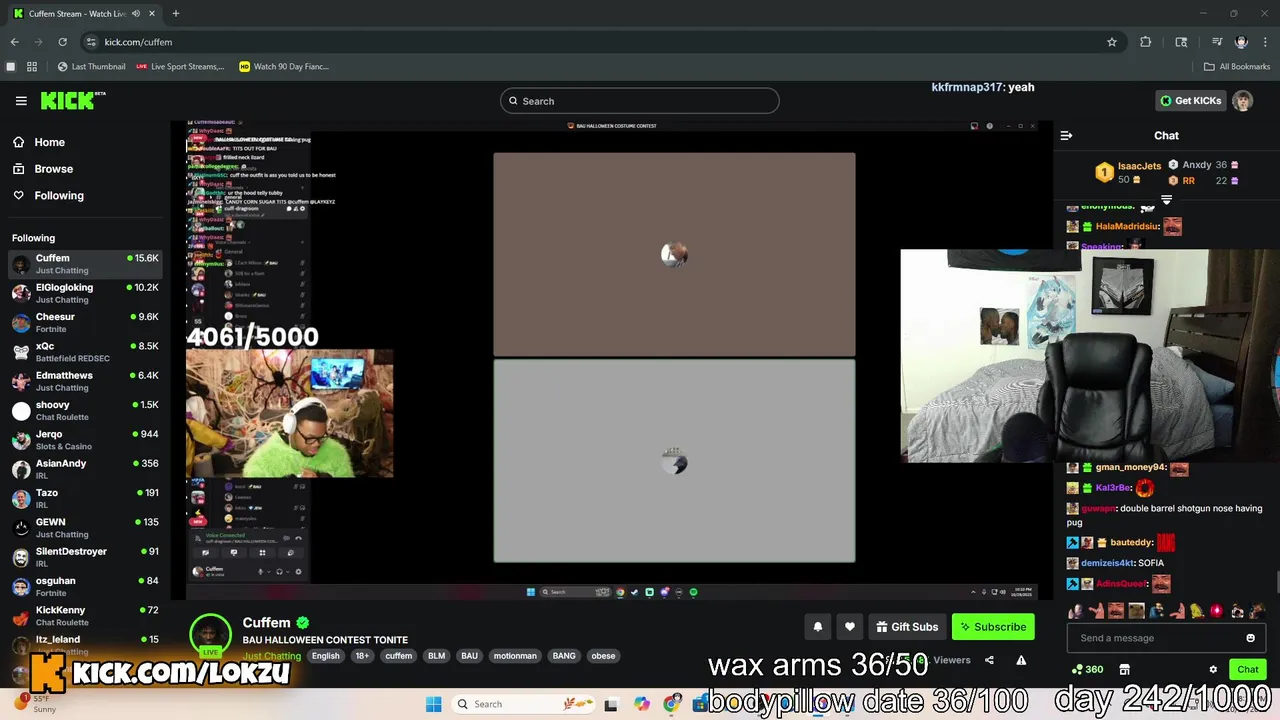This screenshot has height=720, width=1280.
Task: Go to Kick home via logo
Action: pyautogui.click(x=72, y=100)
